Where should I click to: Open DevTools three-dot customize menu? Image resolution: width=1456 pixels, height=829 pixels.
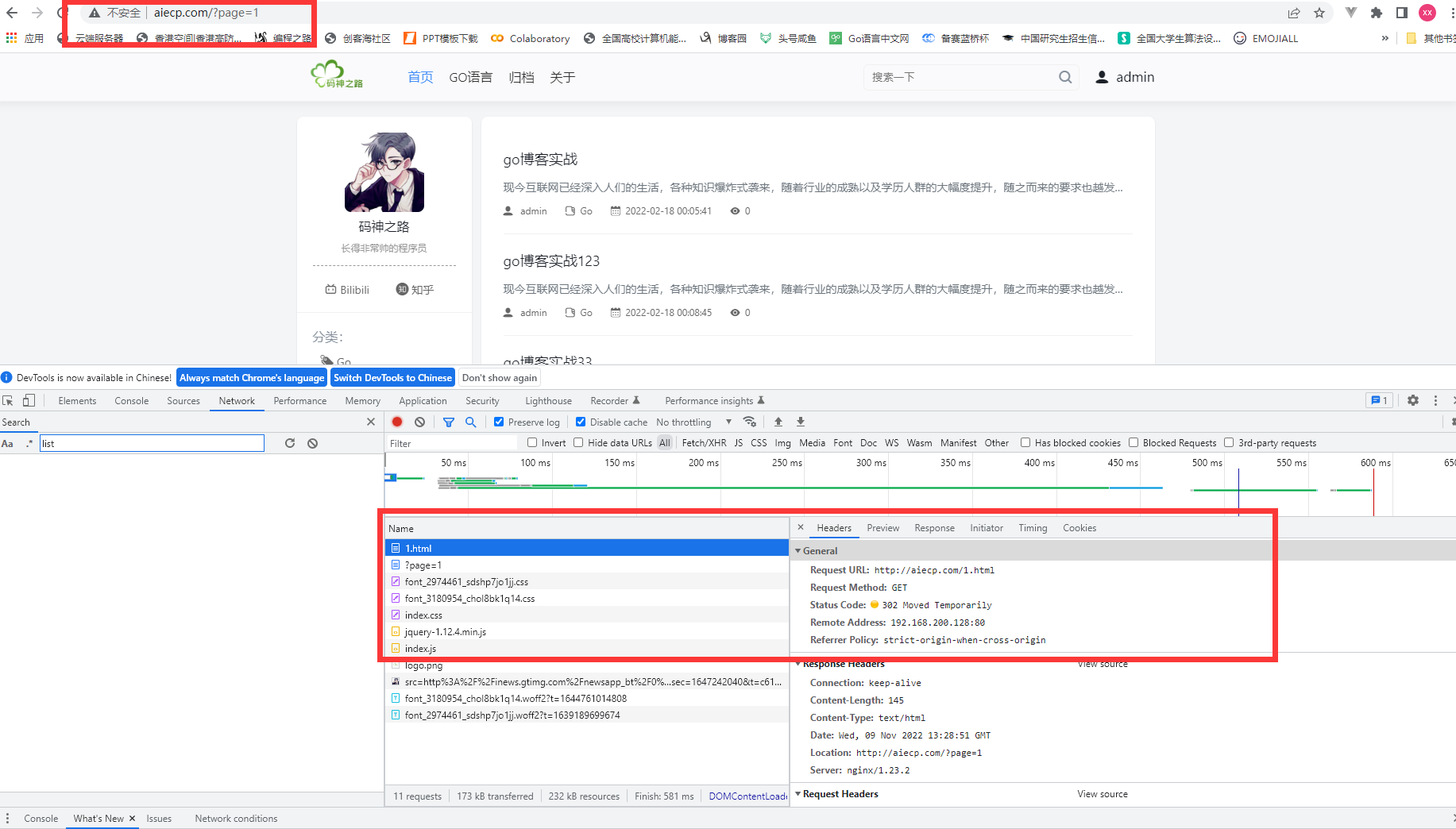(1435, 400)
